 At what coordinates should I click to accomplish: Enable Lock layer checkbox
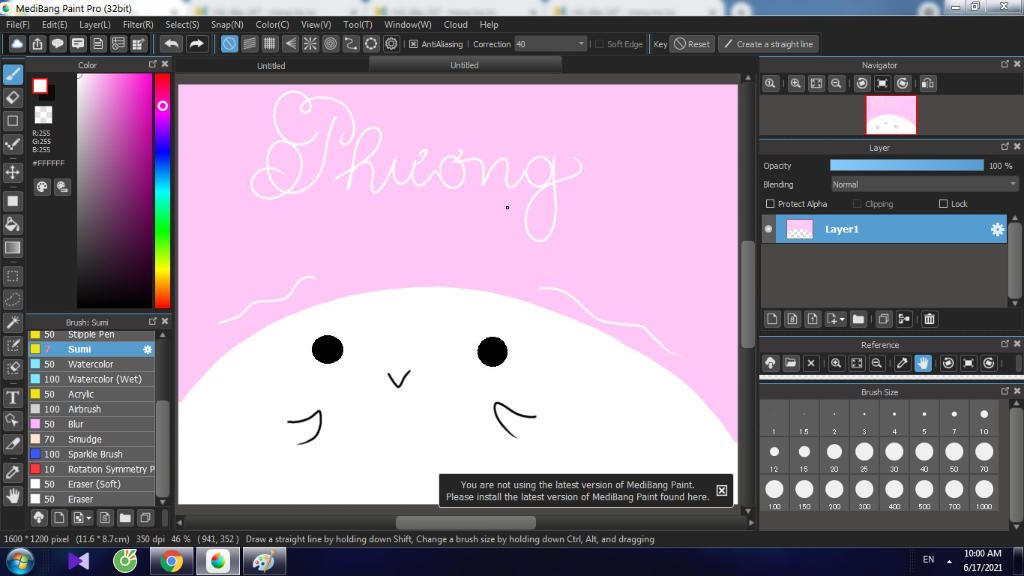[x=943, y=204]
